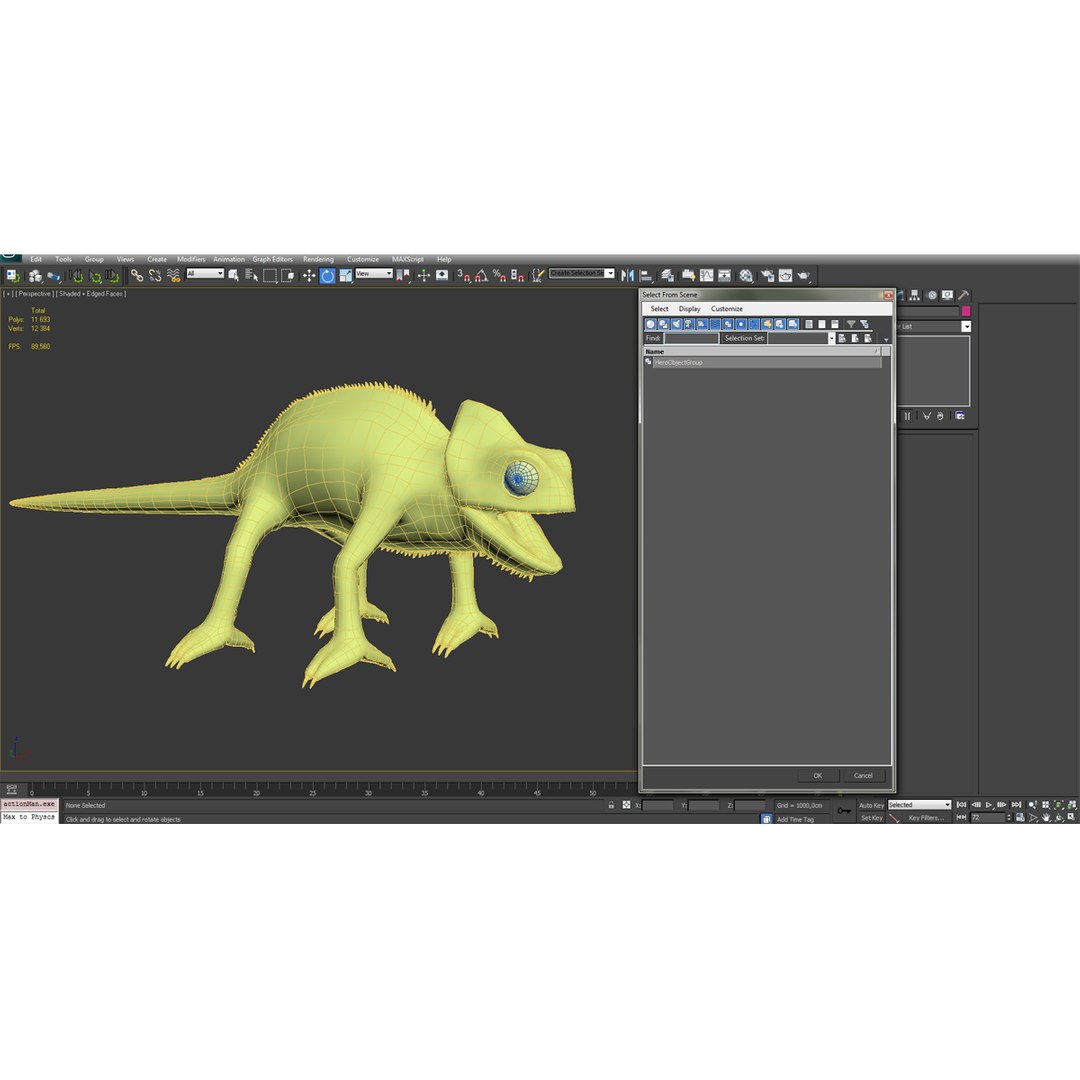
Task: Click OK in Select From Scene dialog
Action: tap(818, 776)
